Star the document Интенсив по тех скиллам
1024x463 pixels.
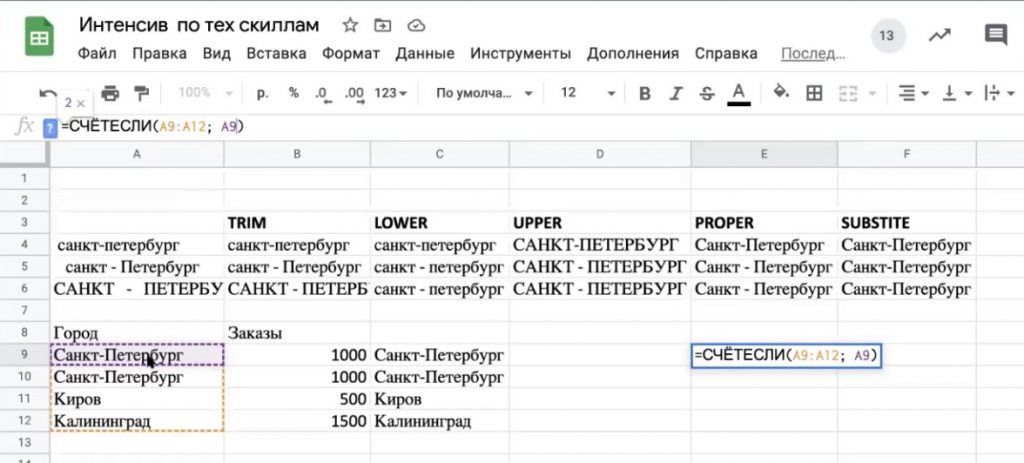350,25
